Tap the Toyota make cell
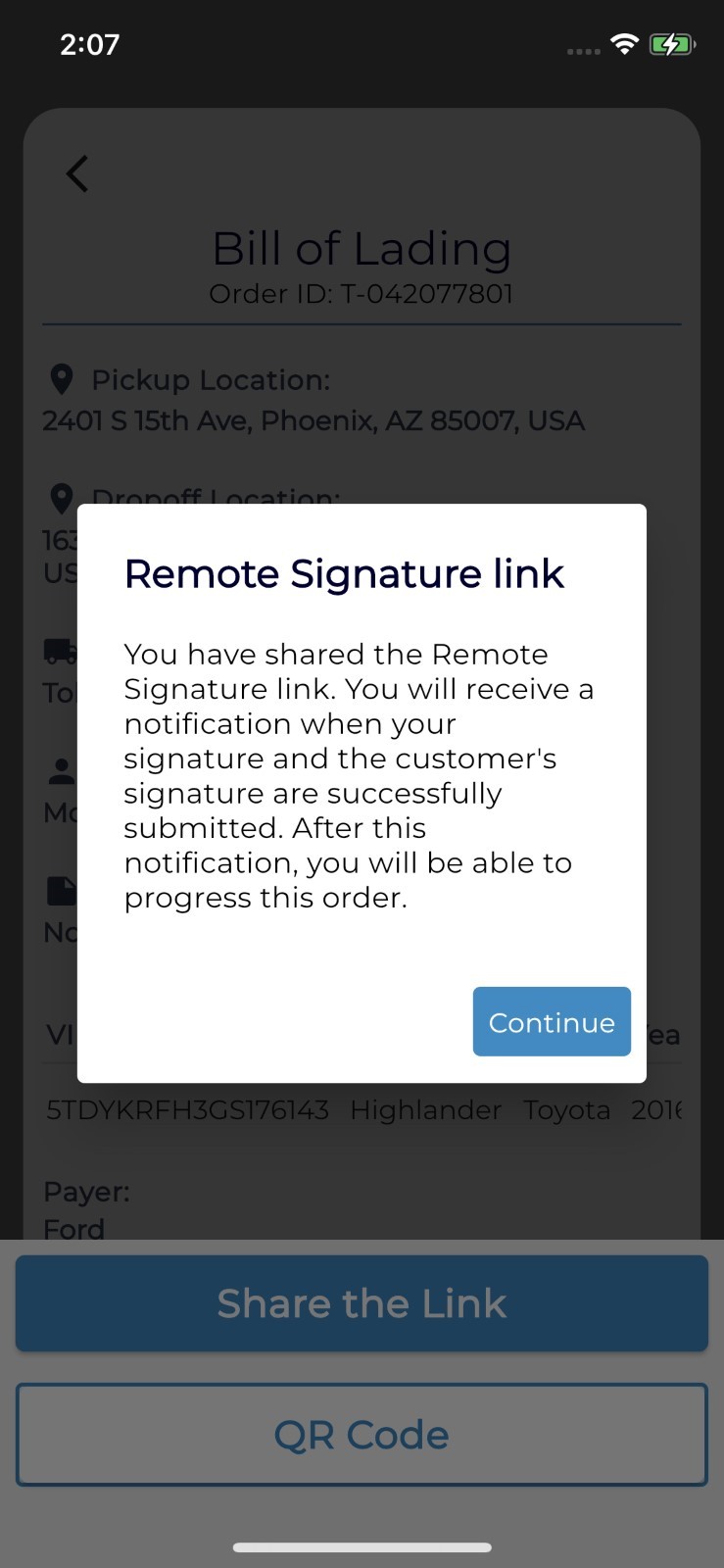The height and width of the screenshot is (1568, 724). (x=566, y=1109)
